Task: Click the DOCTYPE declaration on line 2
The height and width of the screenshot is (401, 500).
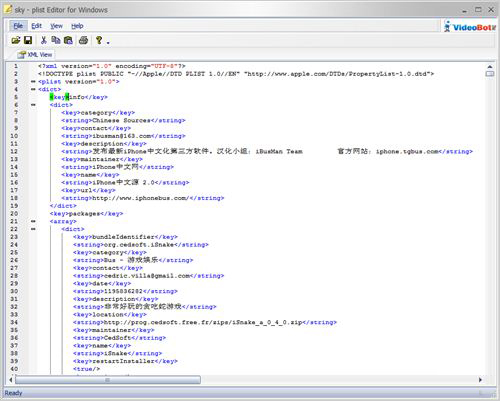Action: [x=236, y=74]
